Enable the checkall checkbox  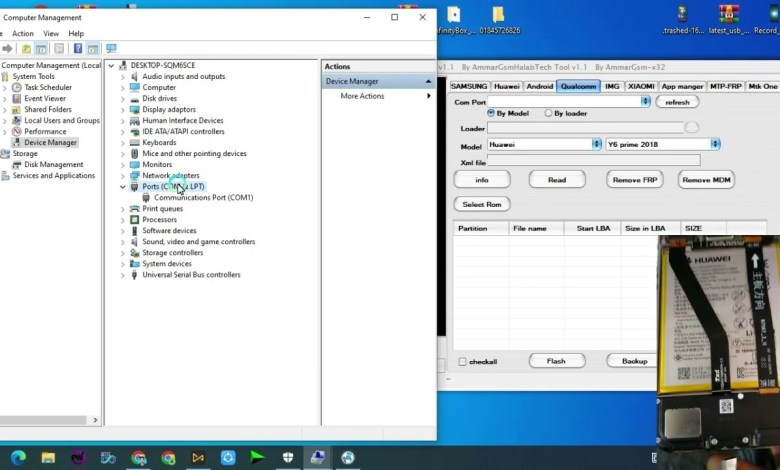[462, 361]
